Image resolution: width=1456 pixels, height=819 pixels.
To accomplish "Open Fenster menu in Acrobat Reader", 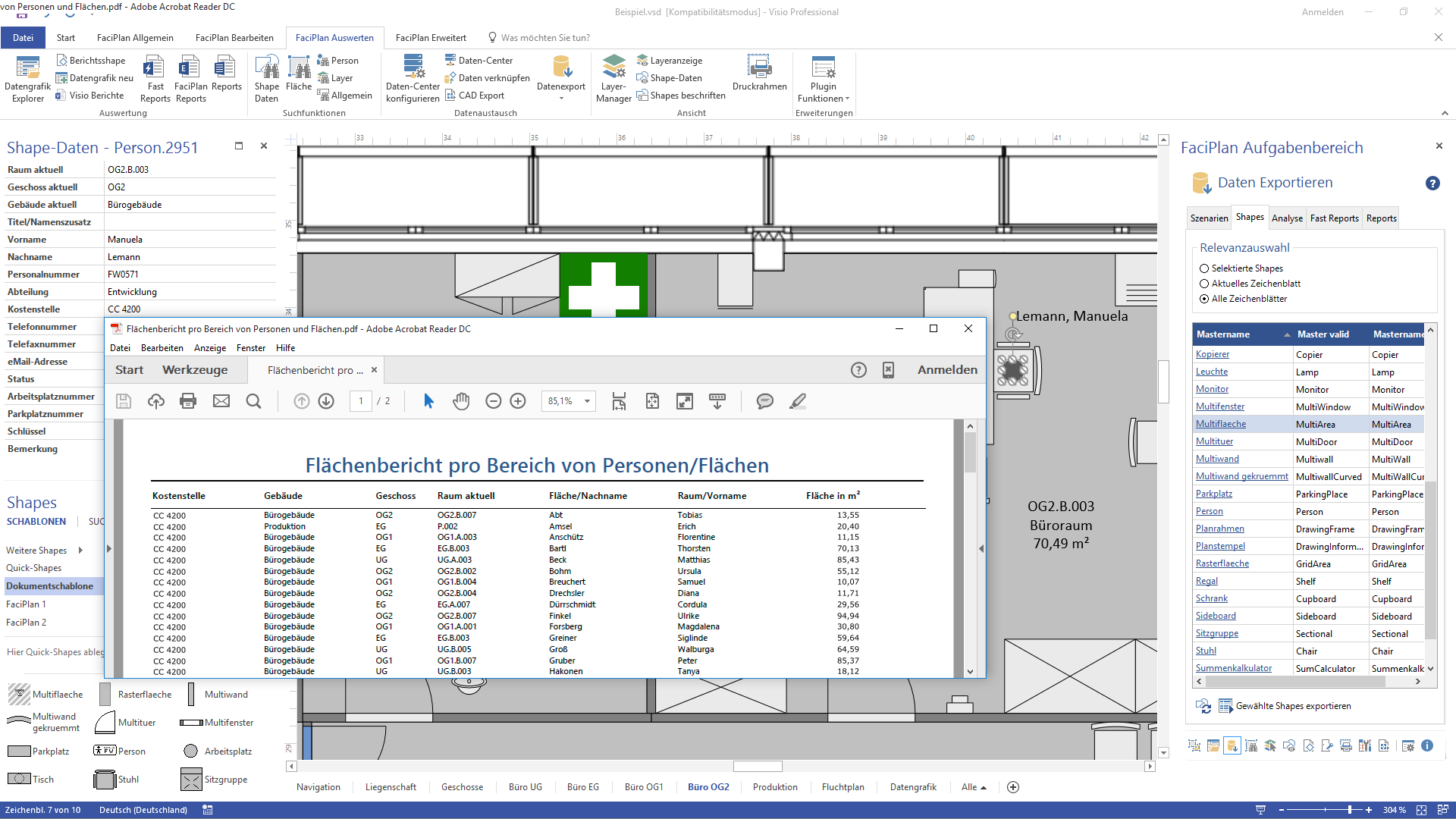I will coord(251,348).
